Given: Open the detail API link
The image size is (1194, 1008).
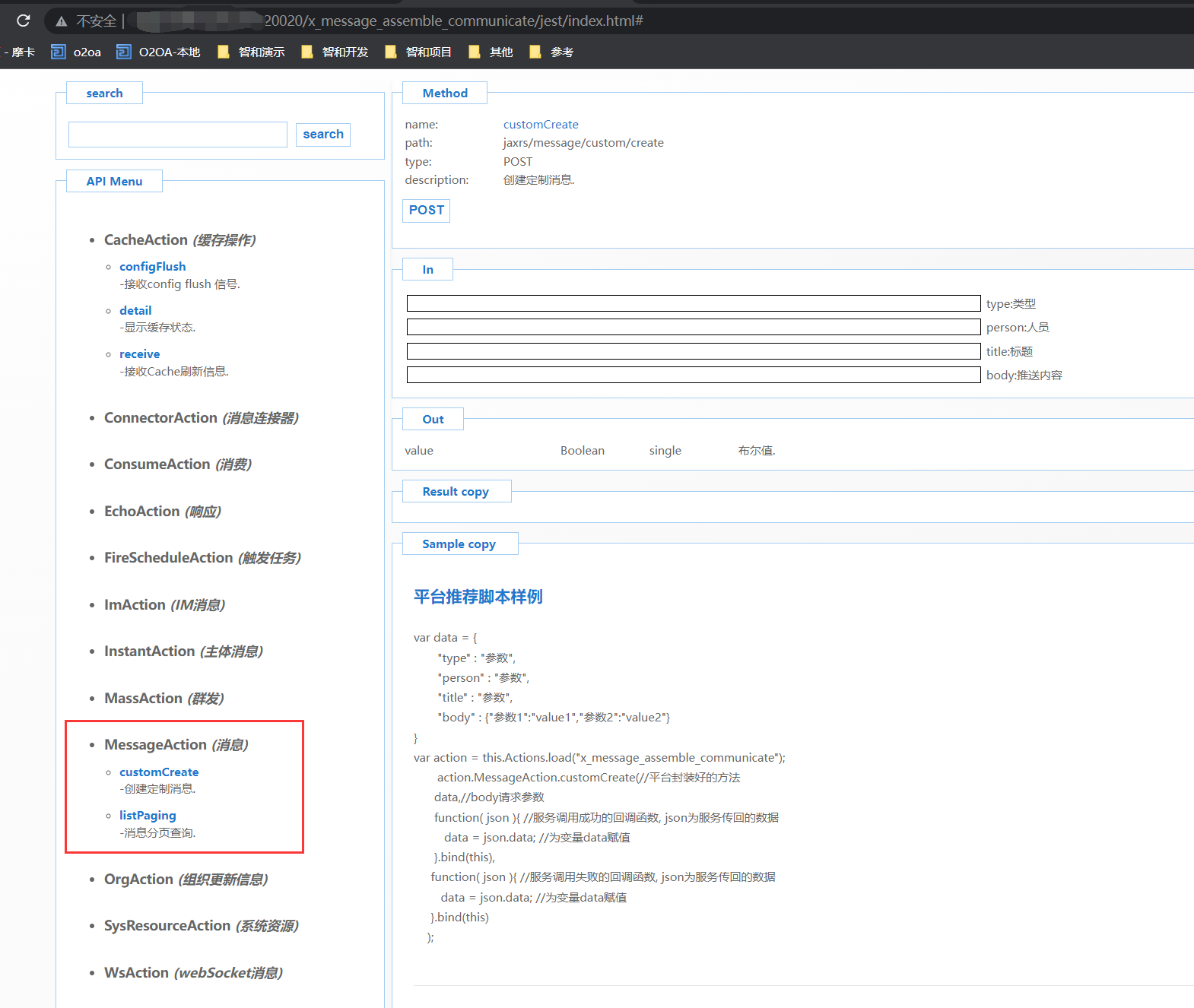Looking at the screenshot, I should click(x=135, y=310).
